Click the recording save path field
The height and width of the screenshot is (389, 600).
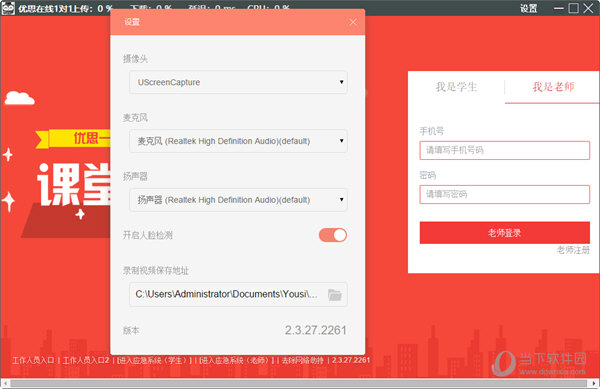point(238,294)
